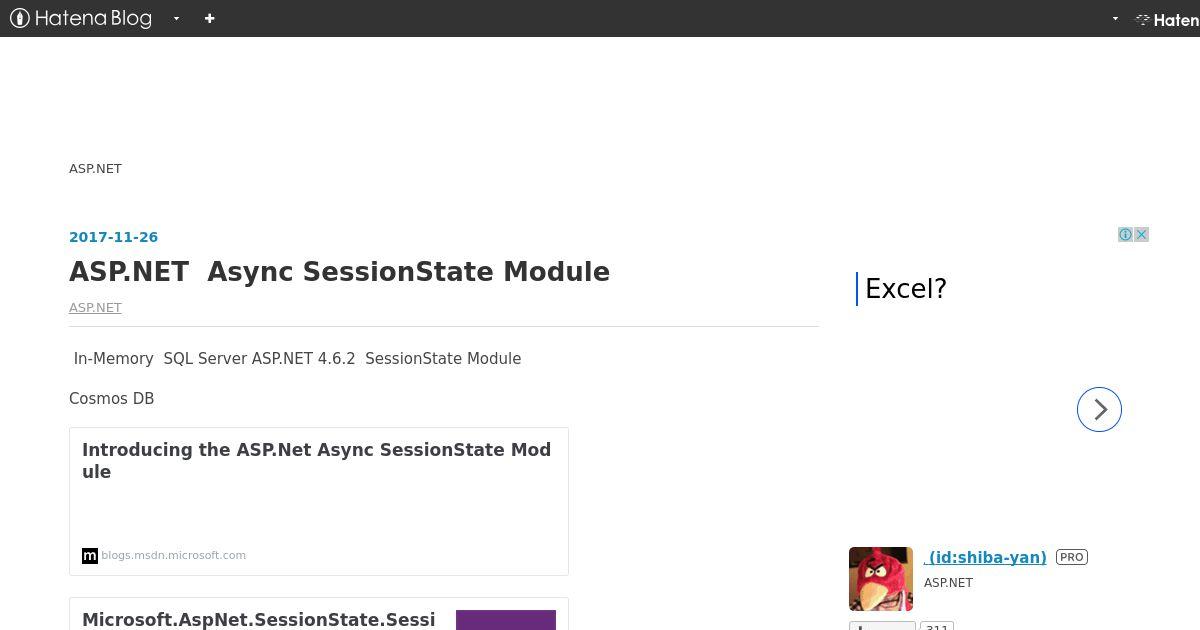Image resolution: width=1200 pixels, height=630 pixels.
Task: Click the ad info icon
Action: (x=1125, y=234)
